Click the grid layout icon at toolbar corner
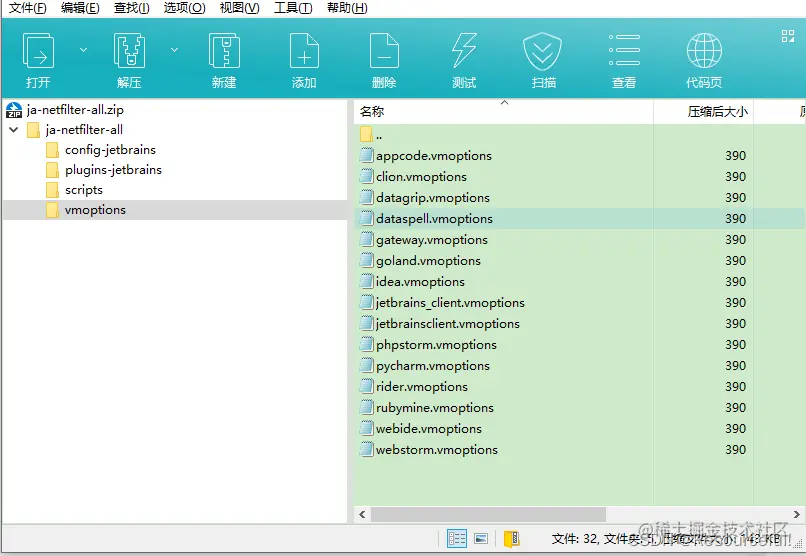Viewport: 806px width, 556px height. 787,36
